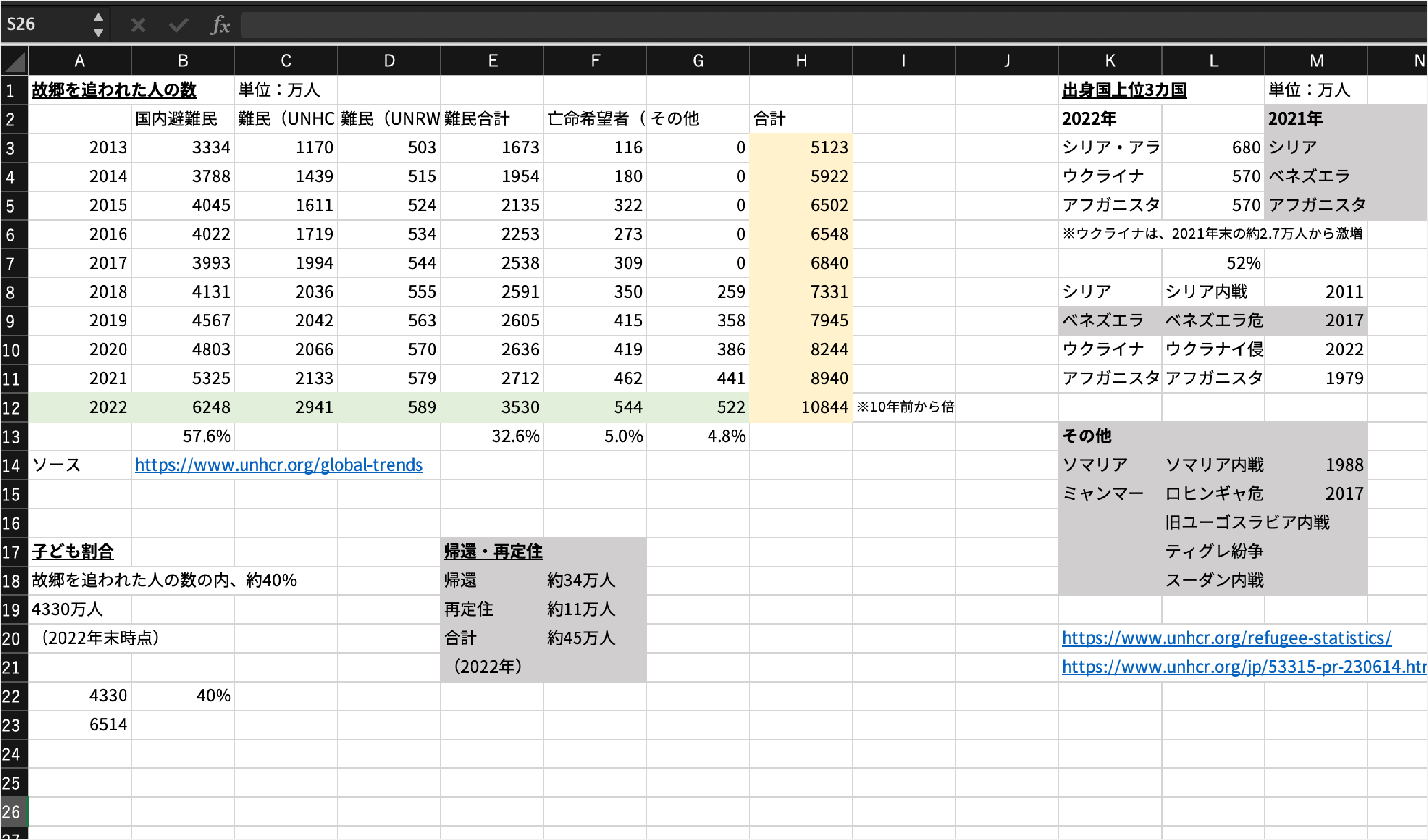Select row 1 header
1428x840 pixels.
pos(14,91)
